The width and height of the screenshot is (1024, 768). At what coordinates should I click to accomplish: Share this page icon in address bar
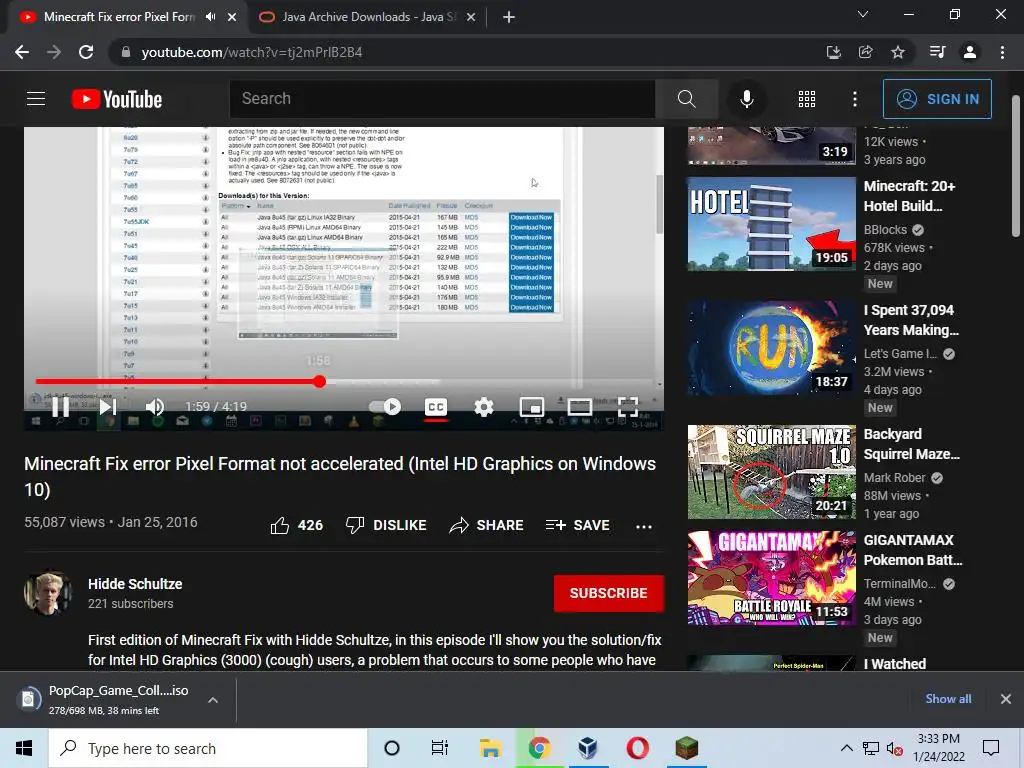[x=865, y=52]
